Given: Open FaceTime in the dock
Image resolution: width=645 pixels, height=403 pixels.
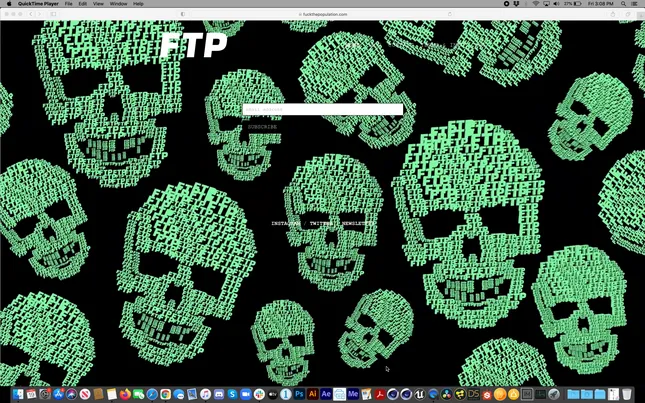Looking at the screenshot, I should click(139, 394).
